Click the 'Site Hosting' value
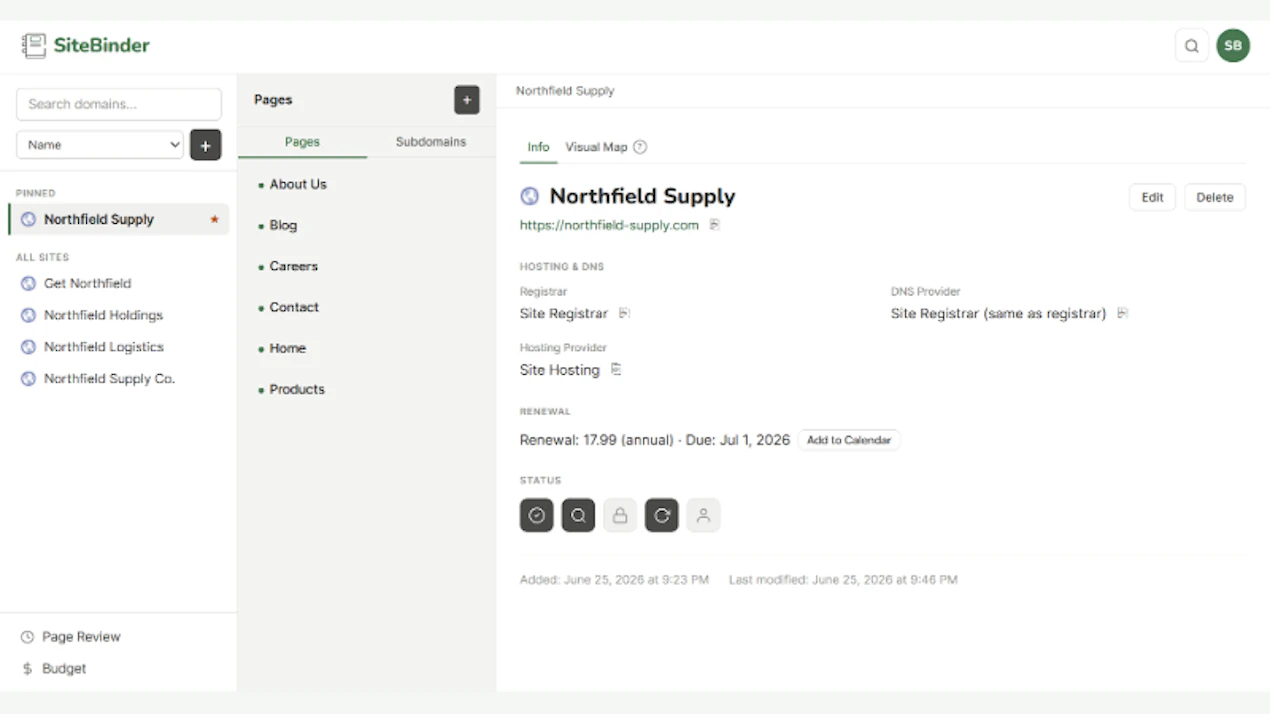Screen dimensions: 1270x714 (560, 370)
